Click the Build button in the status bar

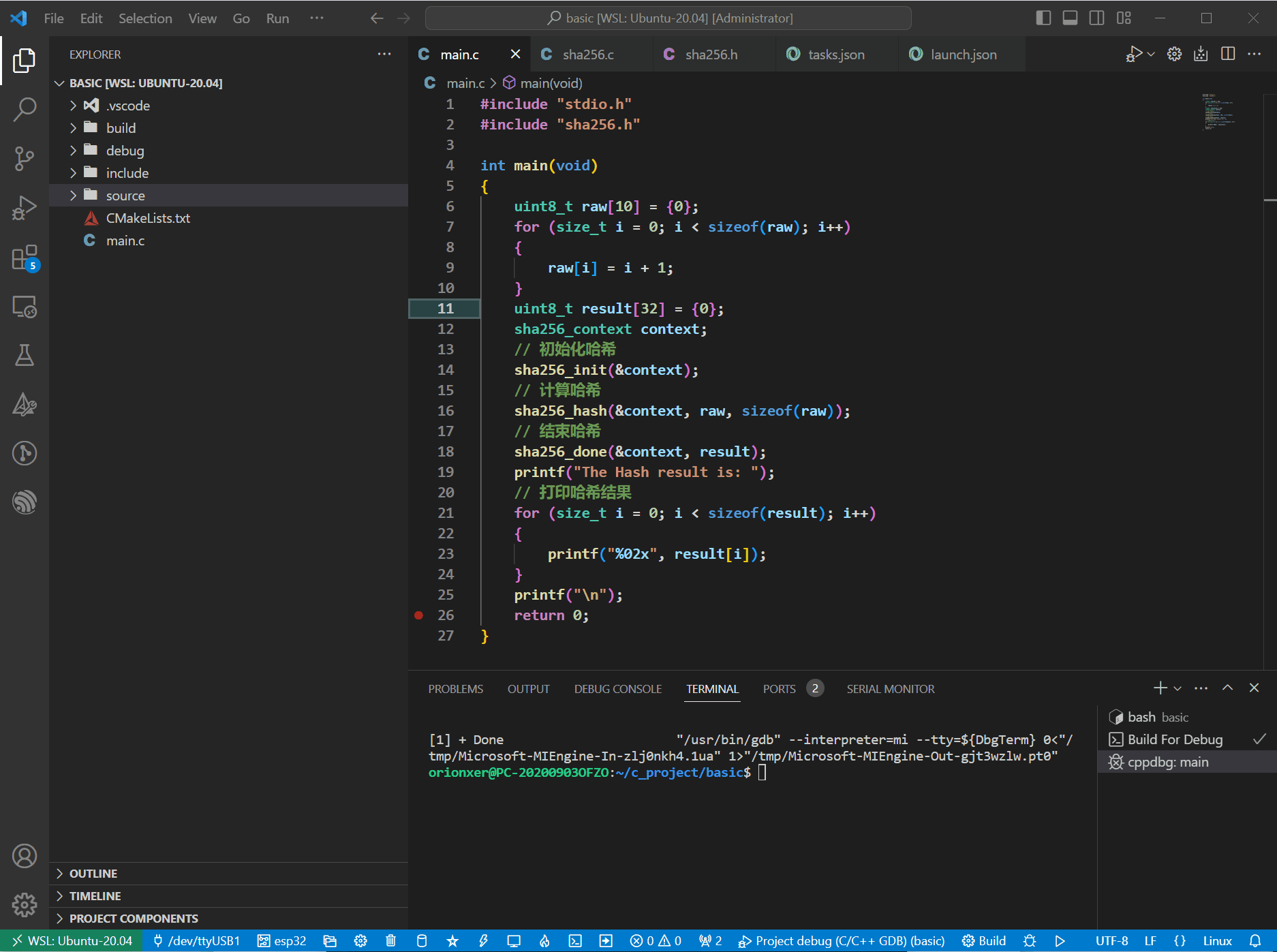click(x=984, y=941)
